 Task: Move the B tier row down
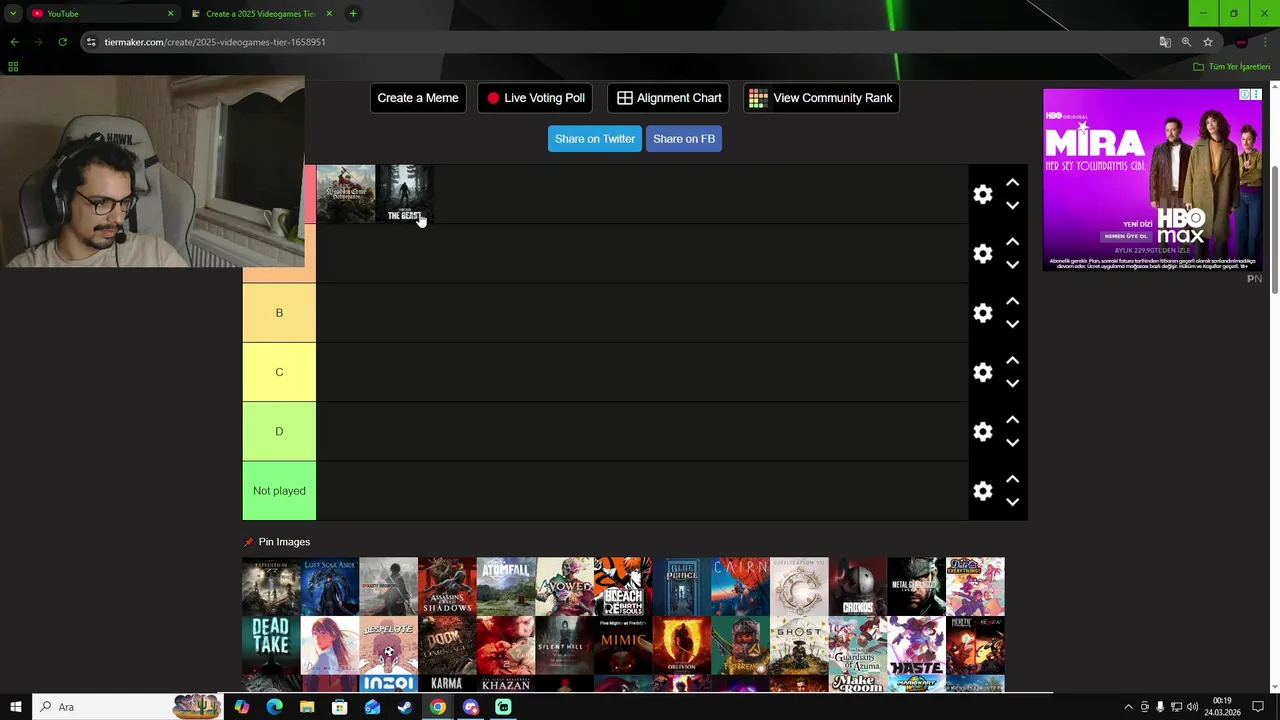[x=1012, y=324]
